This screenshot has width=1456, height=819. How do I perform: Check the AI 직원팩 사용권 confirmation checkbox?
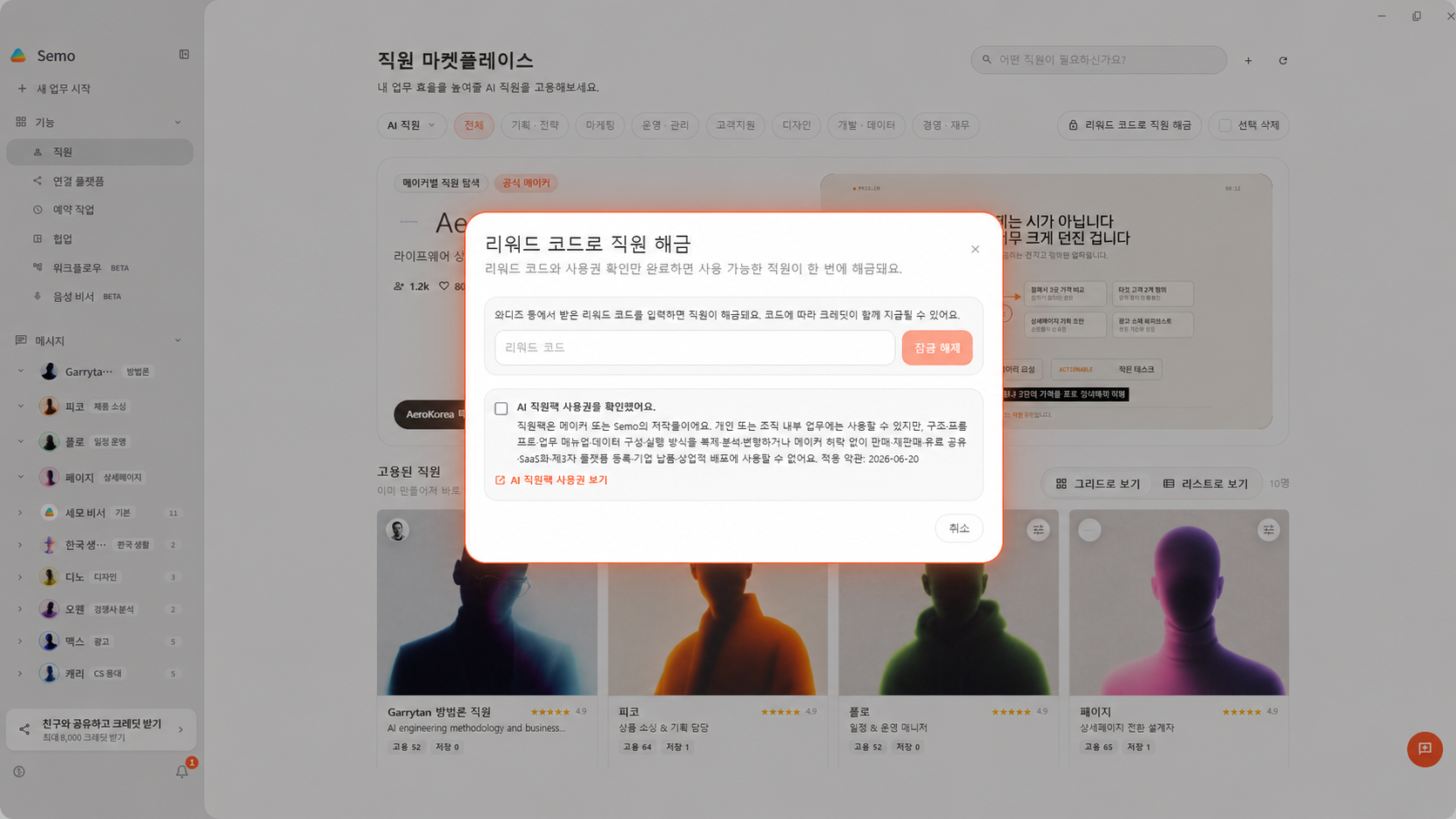click(x=501, y=408)
